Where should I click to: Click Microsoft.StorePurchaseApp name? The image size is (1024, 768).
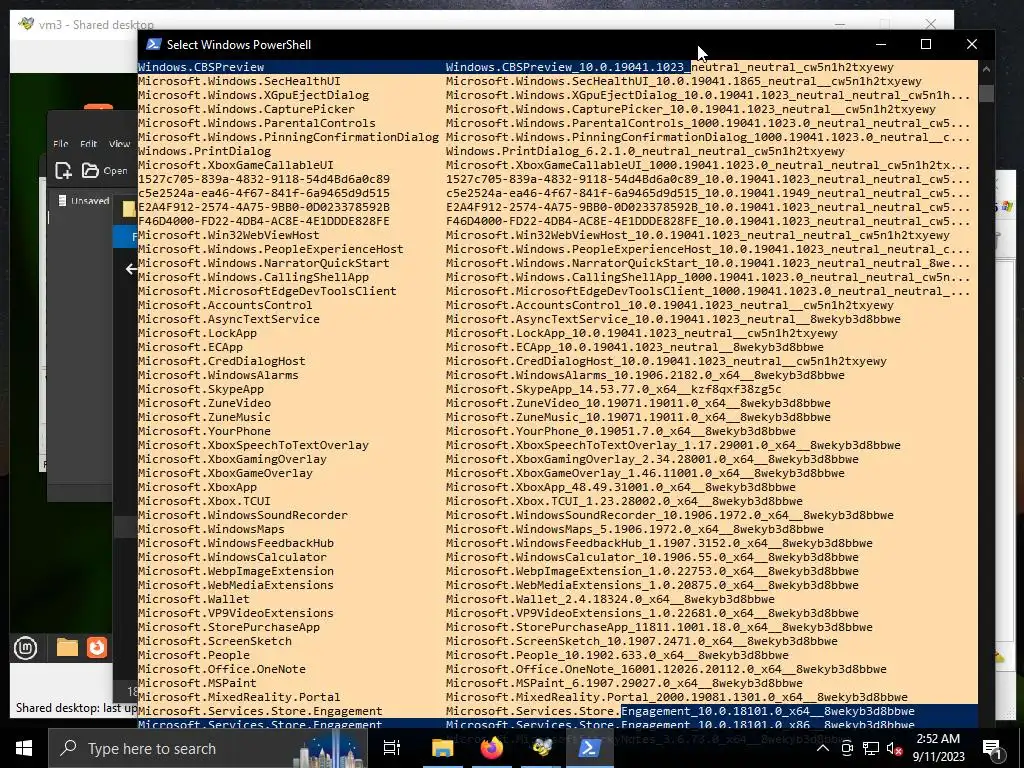(x=229, y=627)
